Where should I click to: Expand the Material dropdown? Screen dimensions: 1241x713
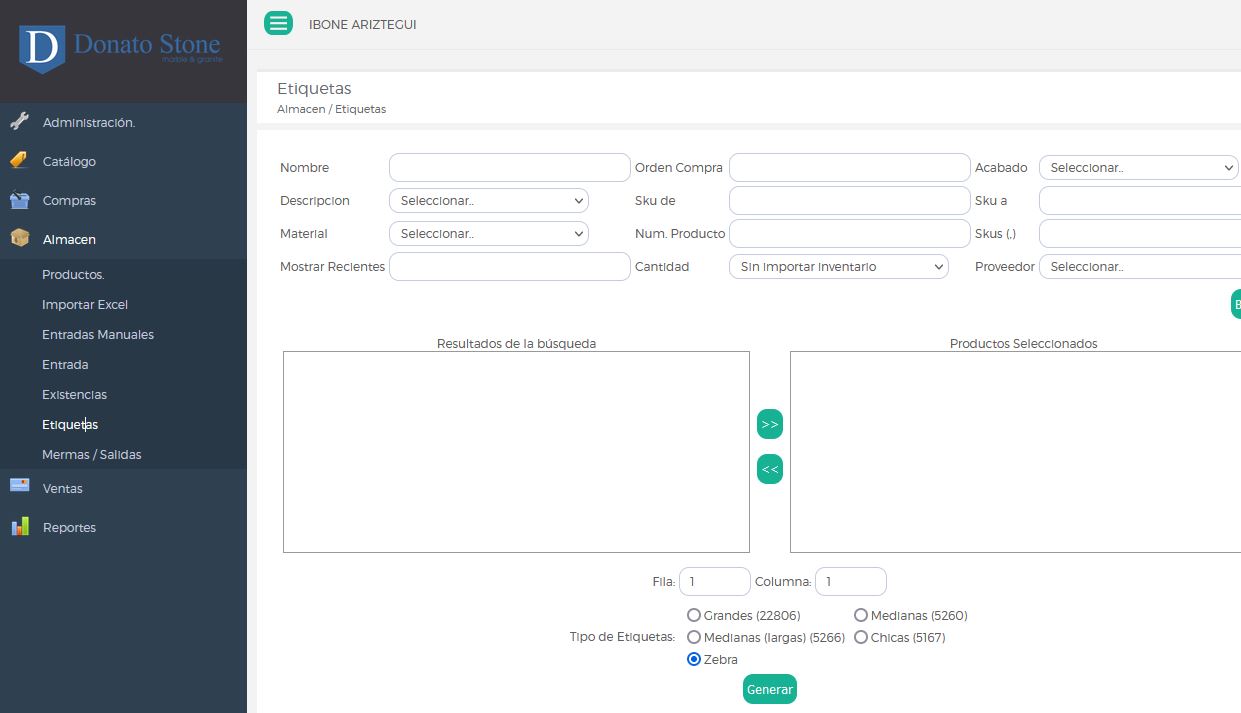[x=488, y=234]
